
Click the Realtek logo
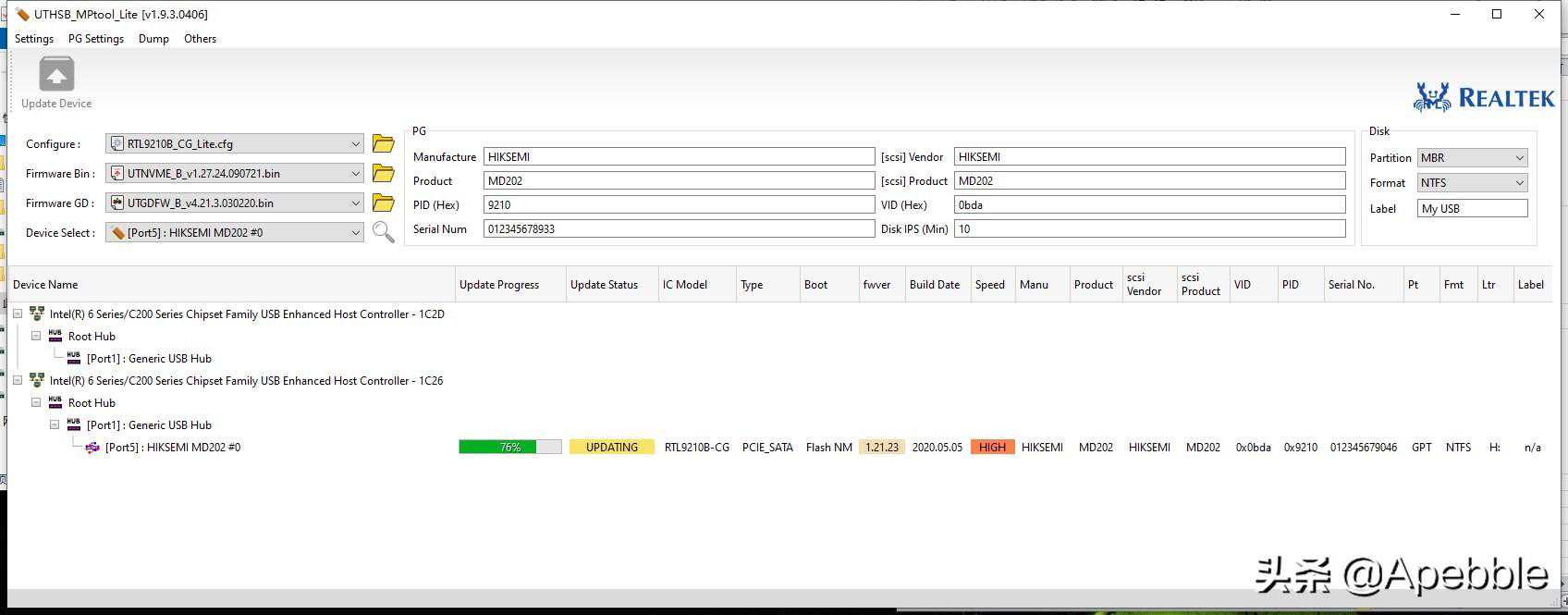pos(1483,97)
